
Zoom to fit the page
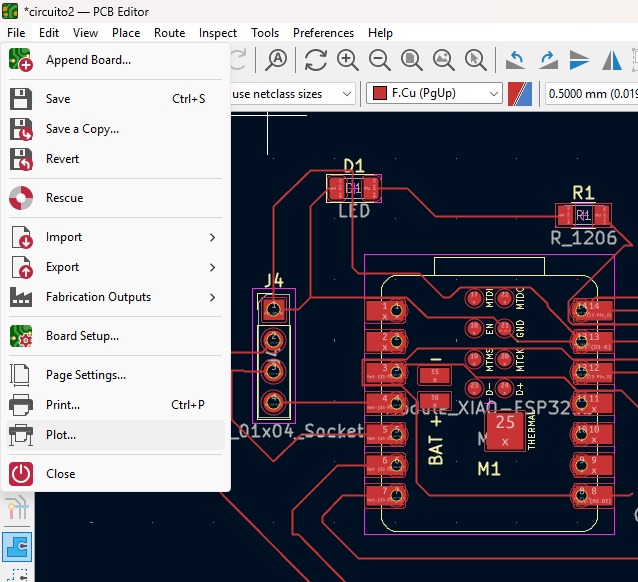tap(411, 60)
